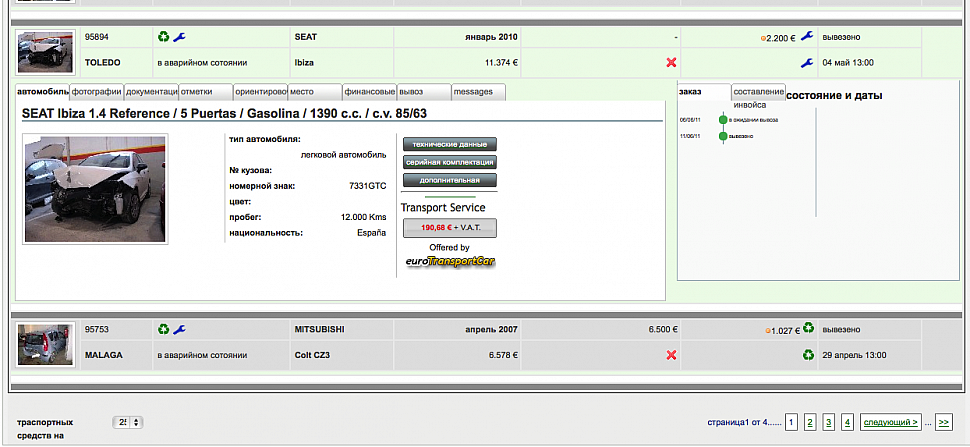
Task: Click 'в аварийном сотоянии' in MALAGA row
Action: (202, 355)
